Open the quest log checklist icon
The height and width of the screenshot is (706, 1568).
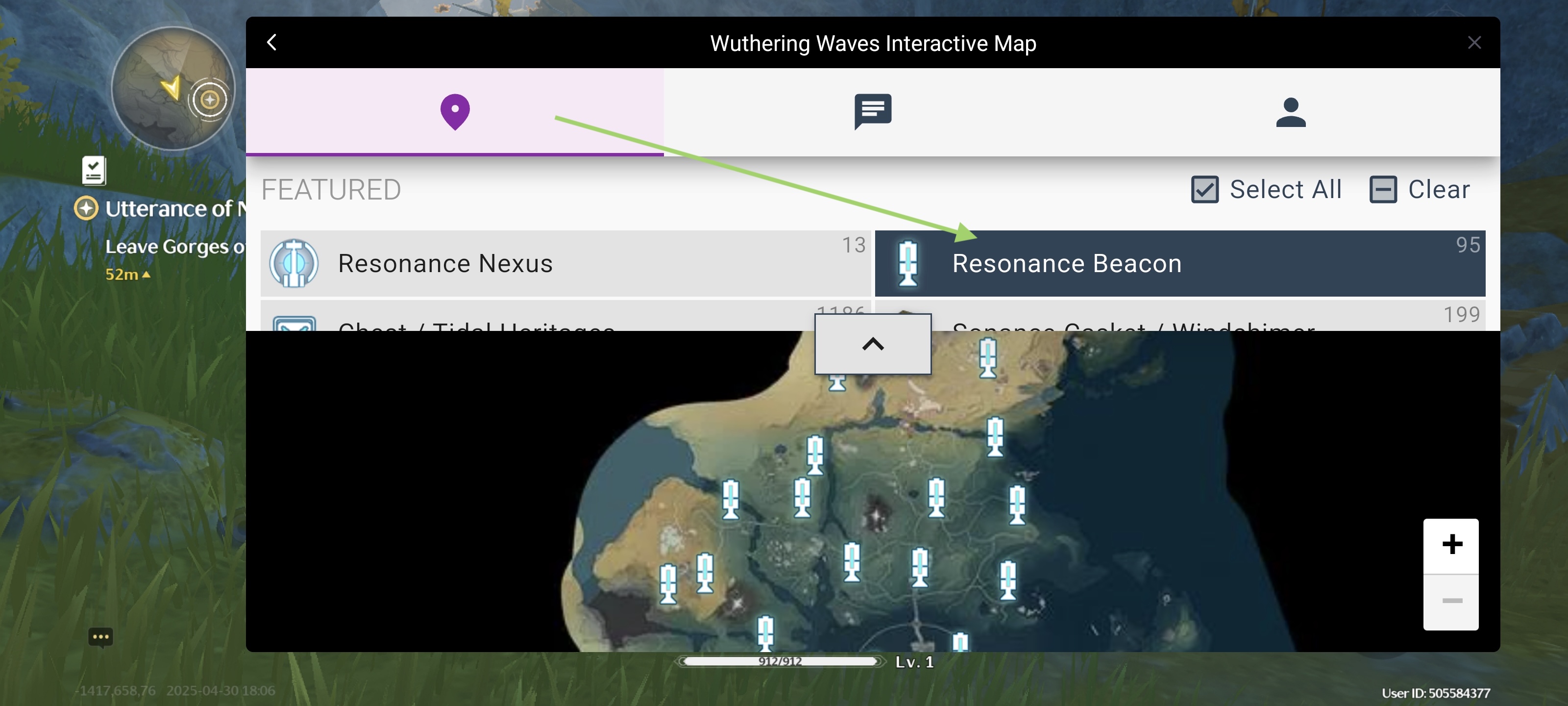(94, 171)
